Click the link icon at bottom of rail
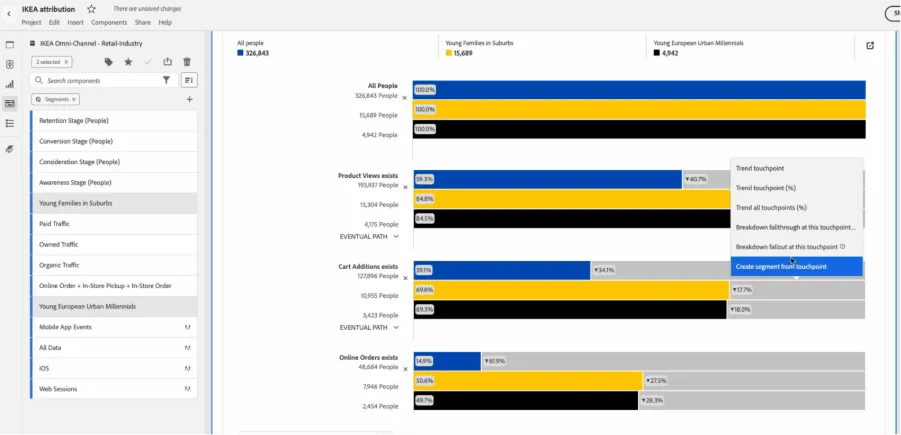 pyautogui.click(x=10, y=149)
